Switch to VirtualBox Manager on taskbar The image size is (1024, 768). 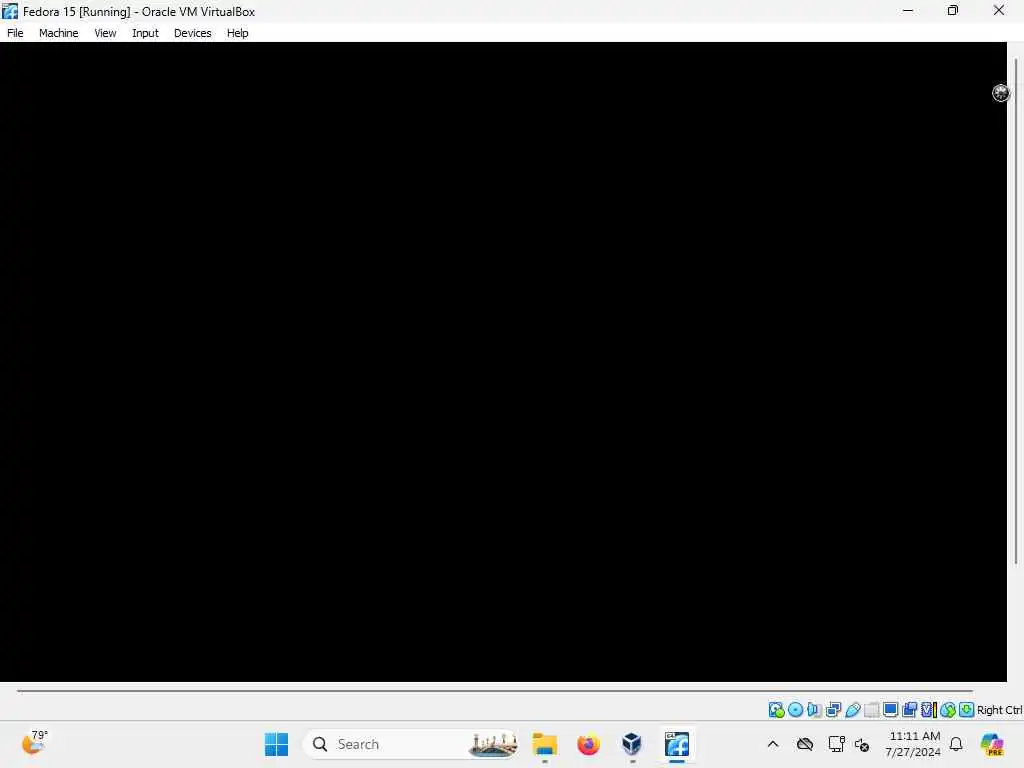coord(632,744)
